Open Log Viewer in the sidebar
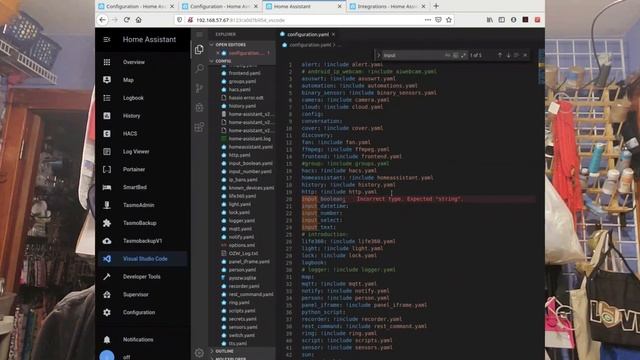The width and height of the screenshot is (640, 360). (136, 151)
